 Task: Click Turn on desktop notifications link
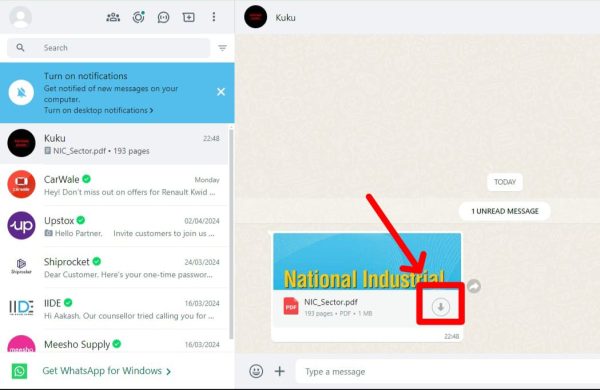pyautogui.click(x=98, y=110)
